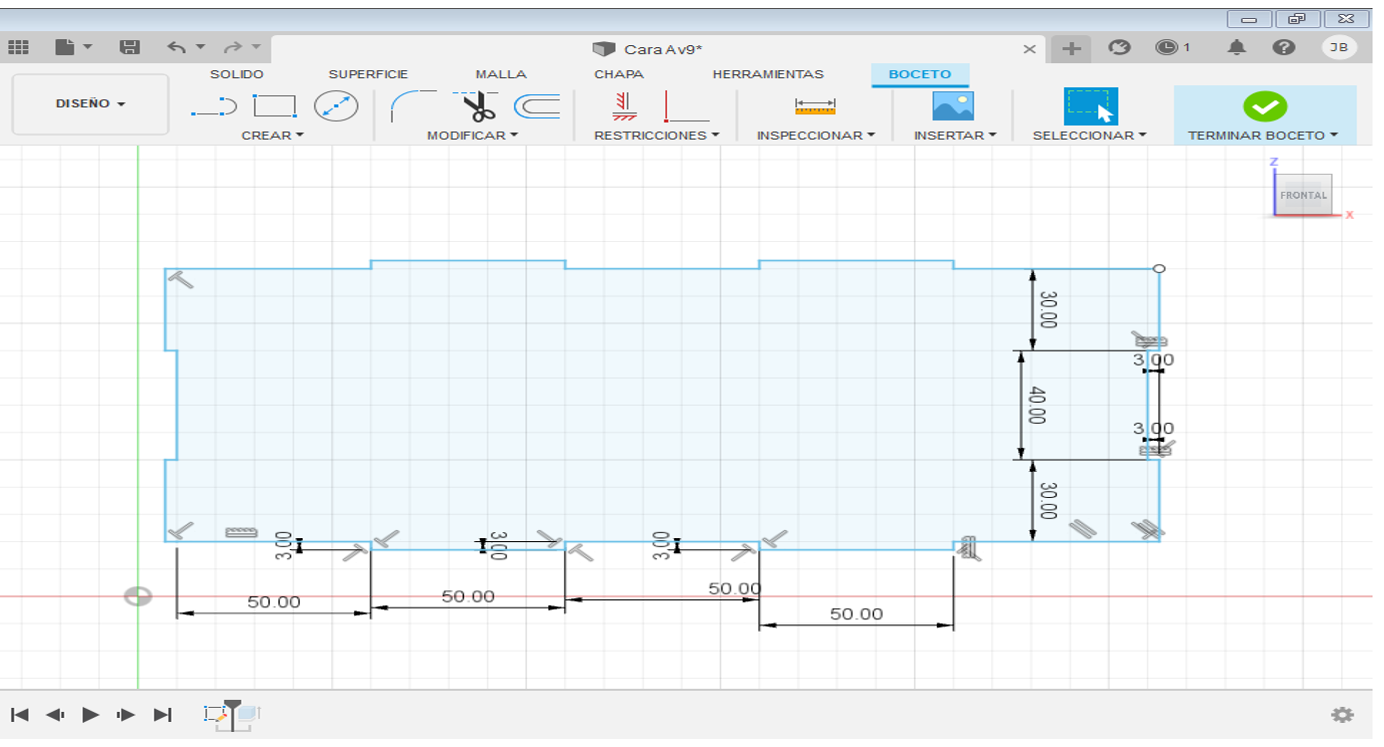The image size is (1384, 747).
Task: Select the BOCETO tab
Action: coord(920,74)
